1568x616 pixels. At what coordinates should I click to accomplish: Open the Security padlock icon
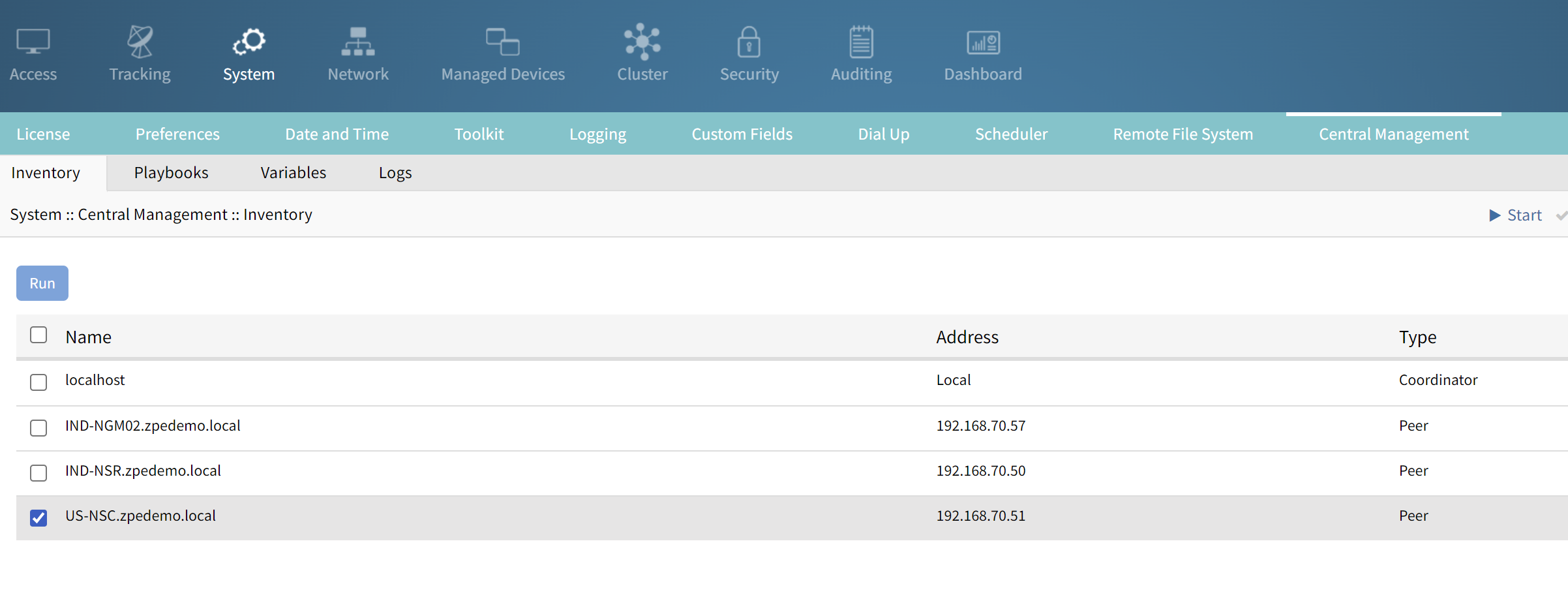point(749,42)
